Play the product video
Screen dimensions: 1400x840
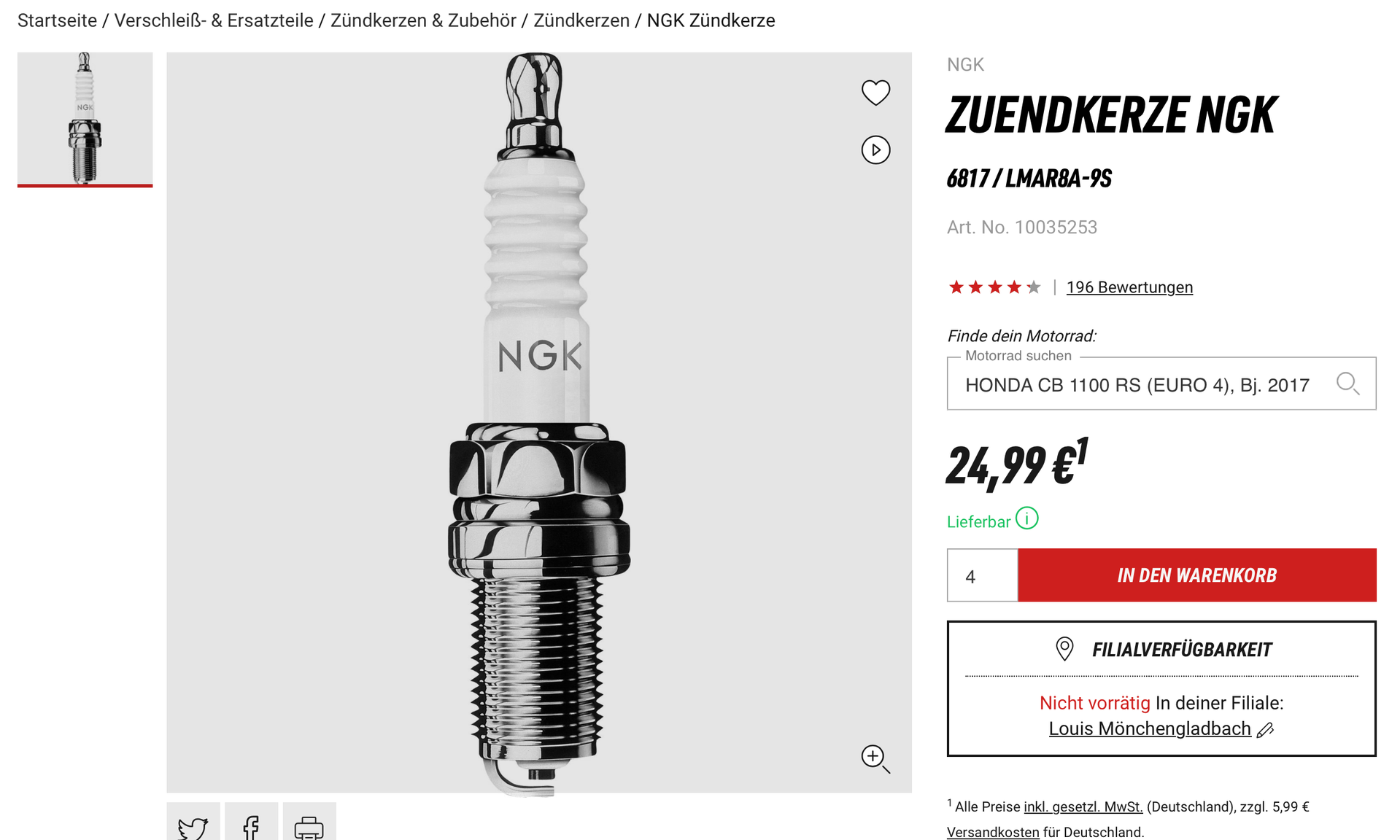(x=875, y=150)
